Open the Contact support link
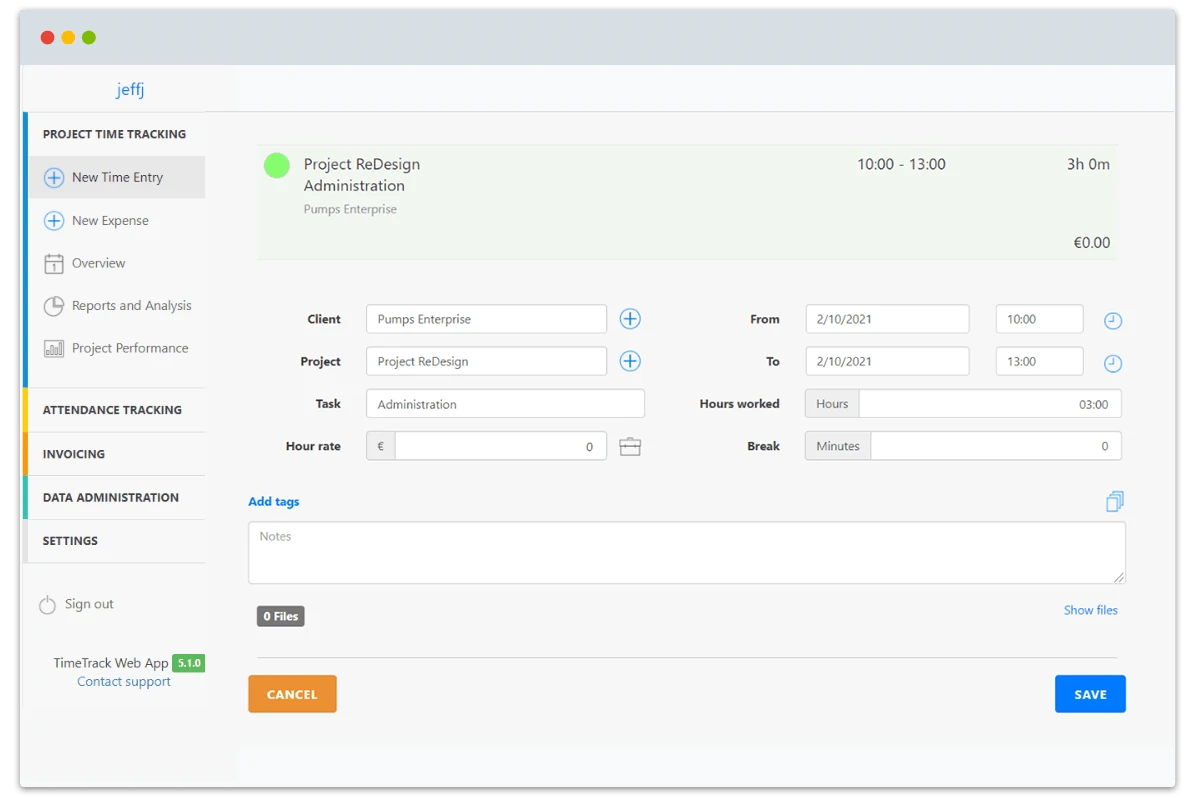Screen dimensions: 1200x800 pyautogui.click(x=123, y=681)
